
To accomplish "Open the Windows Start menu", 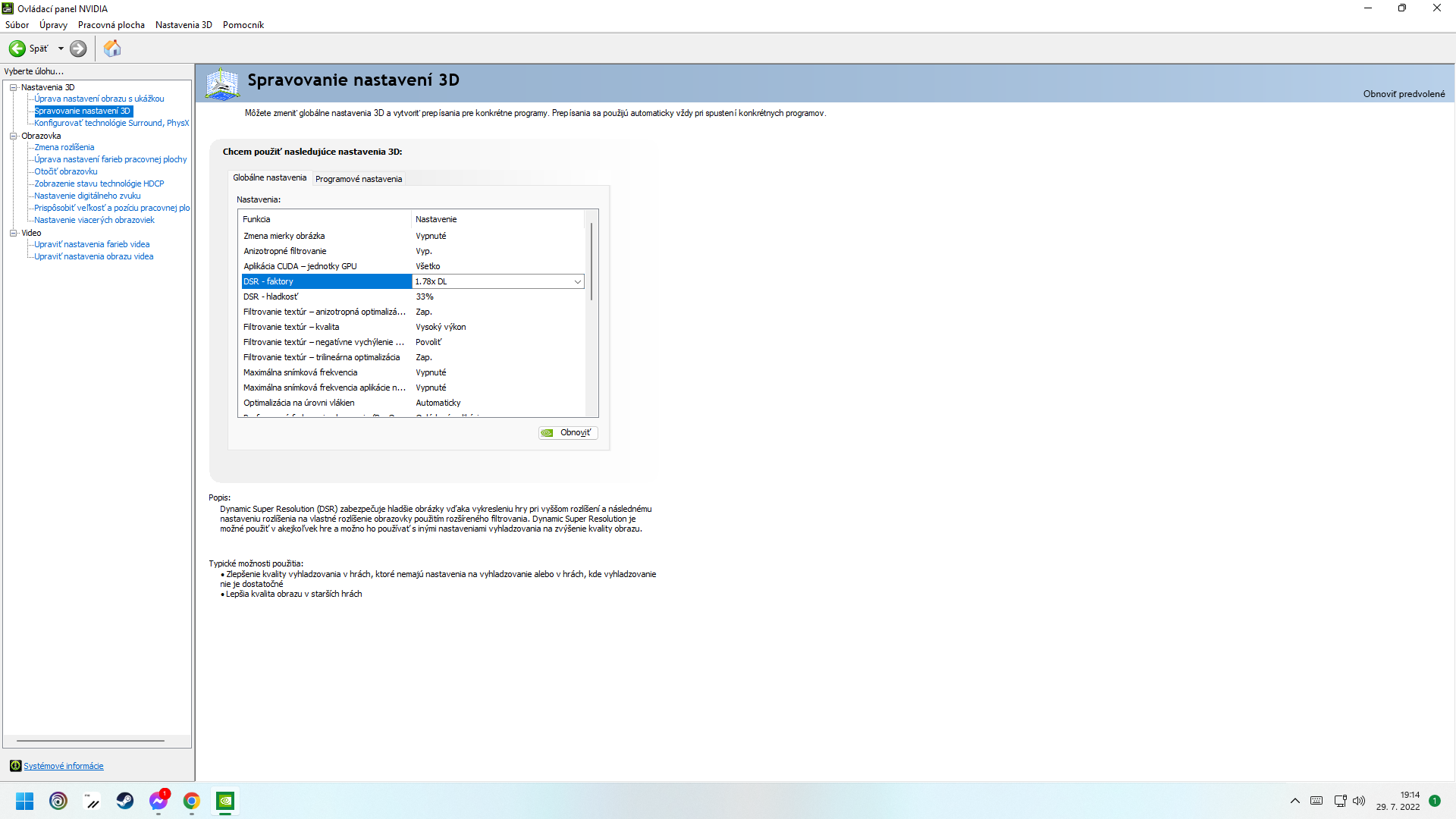I will pos(25,801).
